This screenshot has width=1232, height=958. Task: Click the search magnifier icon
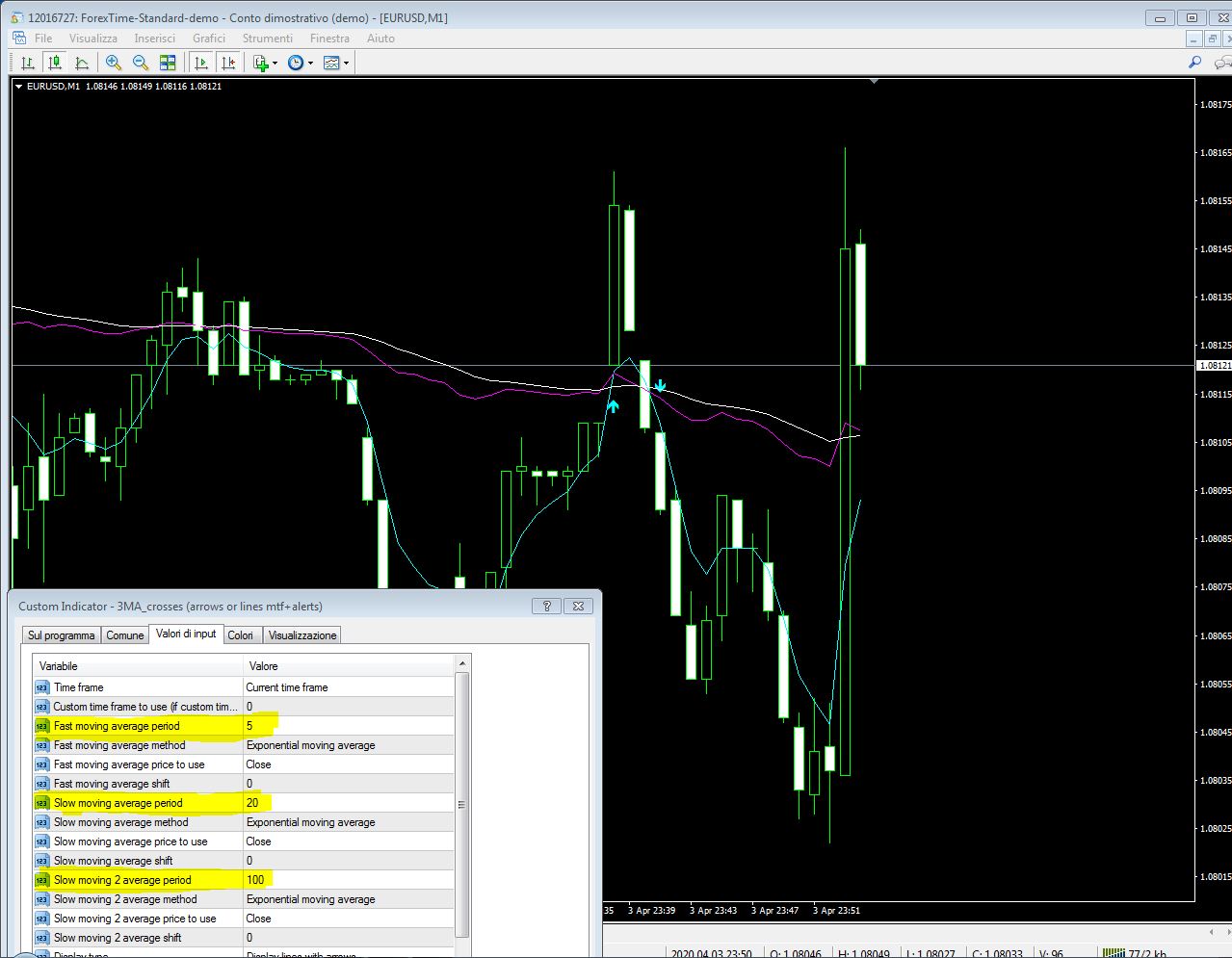click(1195, 63)
